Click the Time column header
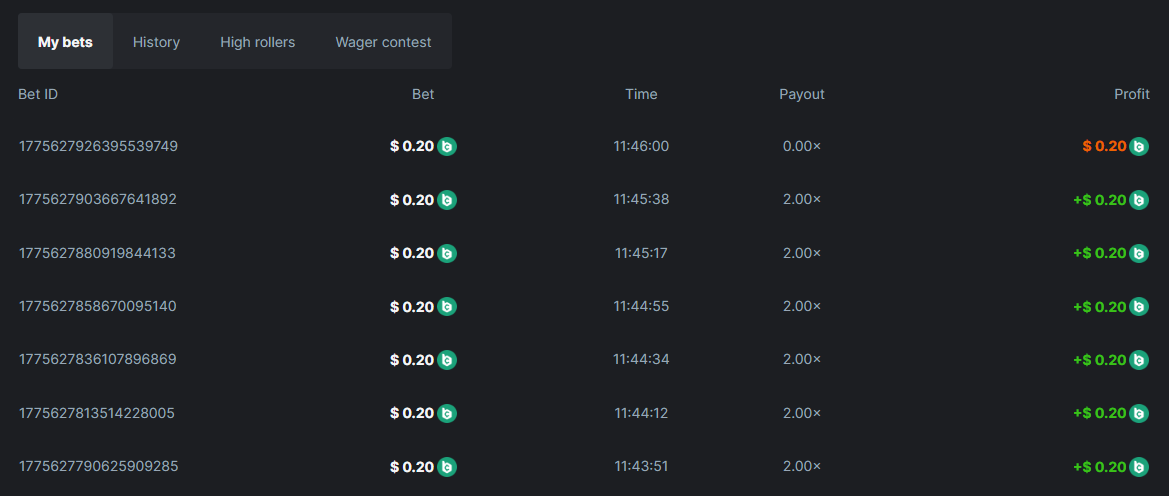 (x=641, y=94)
